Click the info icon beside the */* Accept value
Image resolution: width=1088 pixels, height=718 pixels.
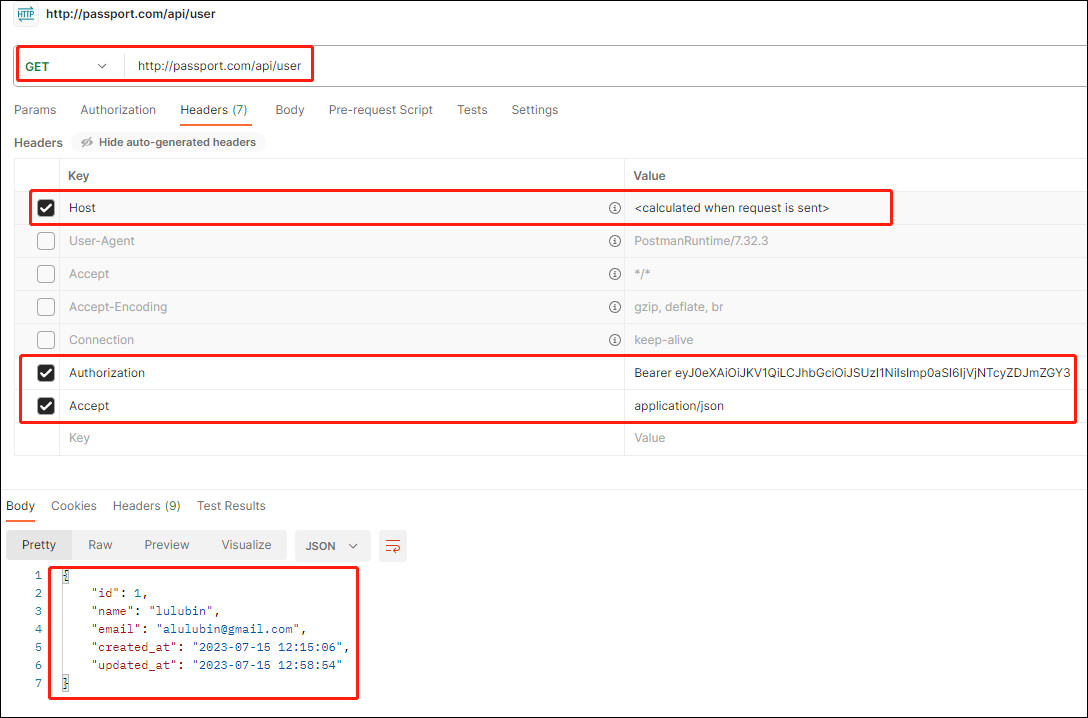click(x=615, y=274)
